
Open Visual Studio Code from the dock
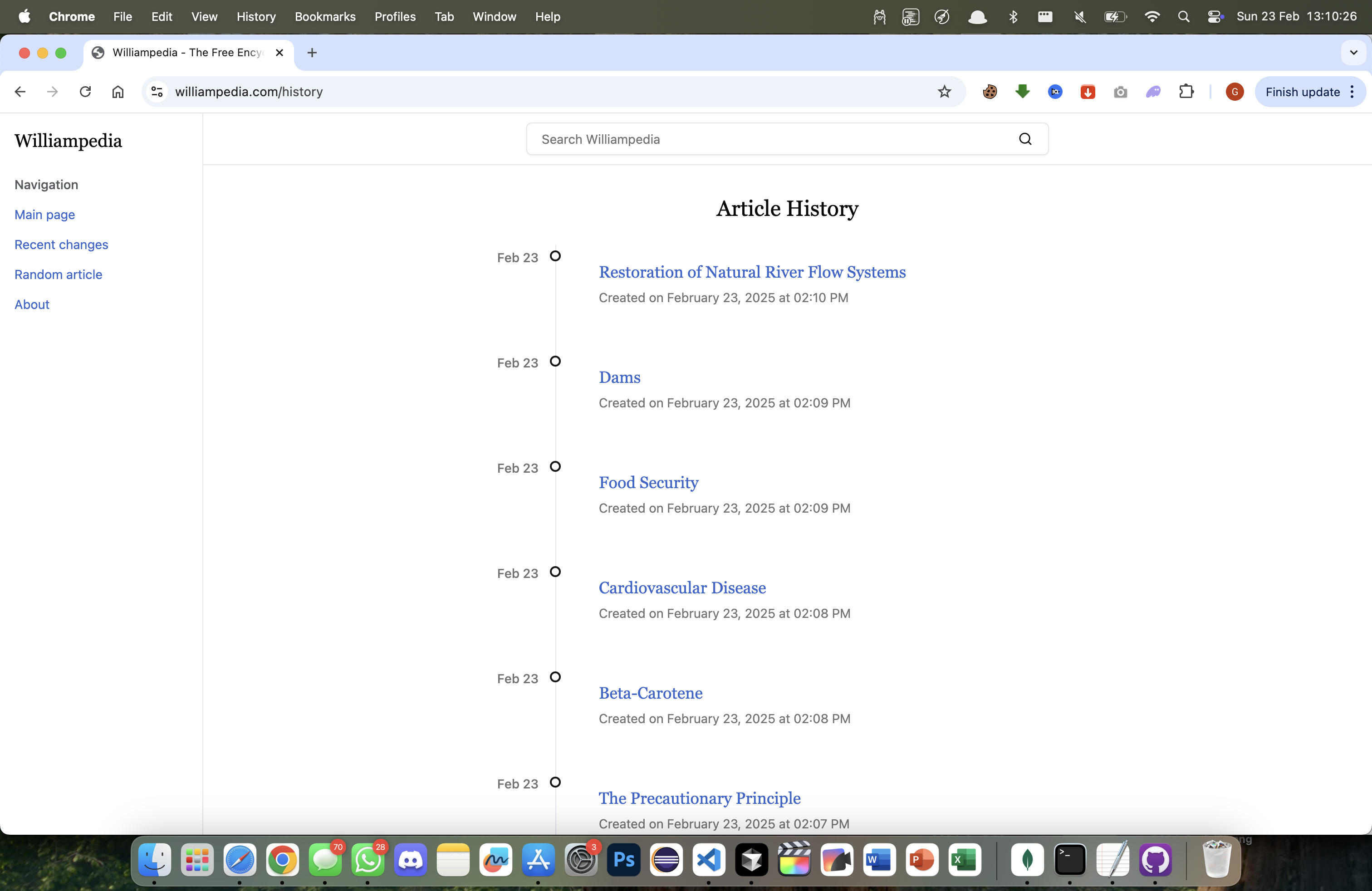(x=709, y=860)
